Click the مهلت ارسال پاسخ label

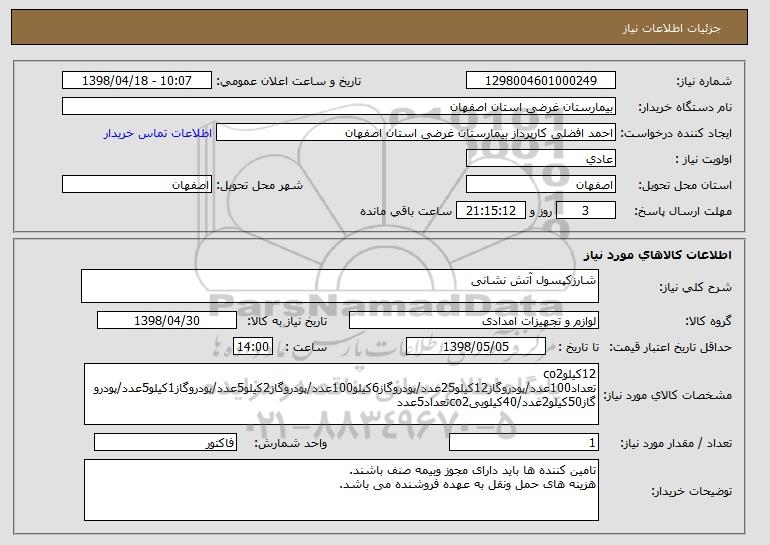point(683,211)
